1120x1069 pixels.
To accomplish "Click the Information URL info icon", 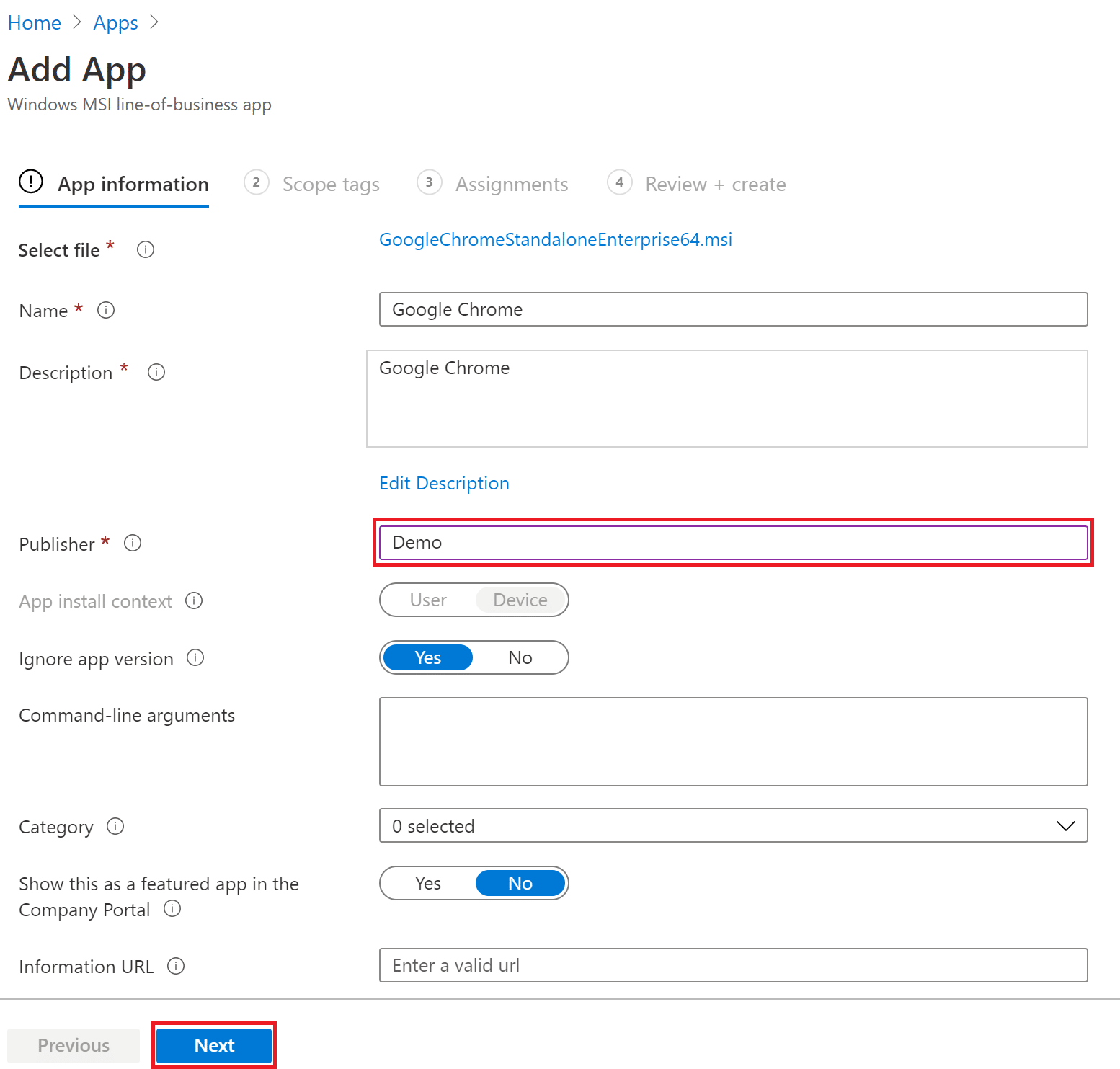I will coord(175,966).
